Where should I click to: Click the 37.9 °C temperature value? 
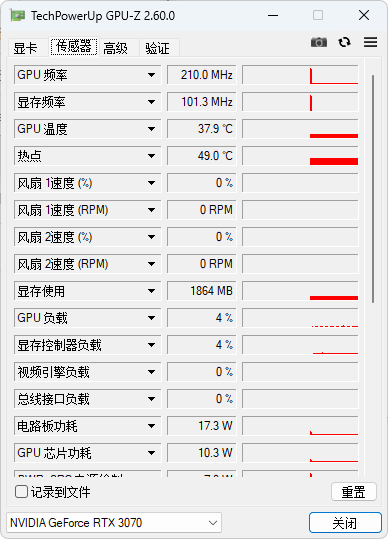[x=202, y=129]
